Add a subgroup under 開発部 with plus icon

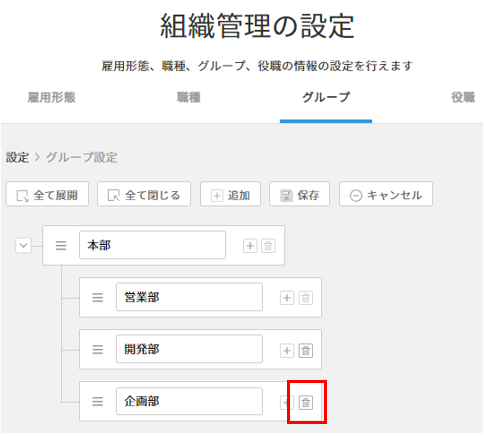(x=287, y=350)
